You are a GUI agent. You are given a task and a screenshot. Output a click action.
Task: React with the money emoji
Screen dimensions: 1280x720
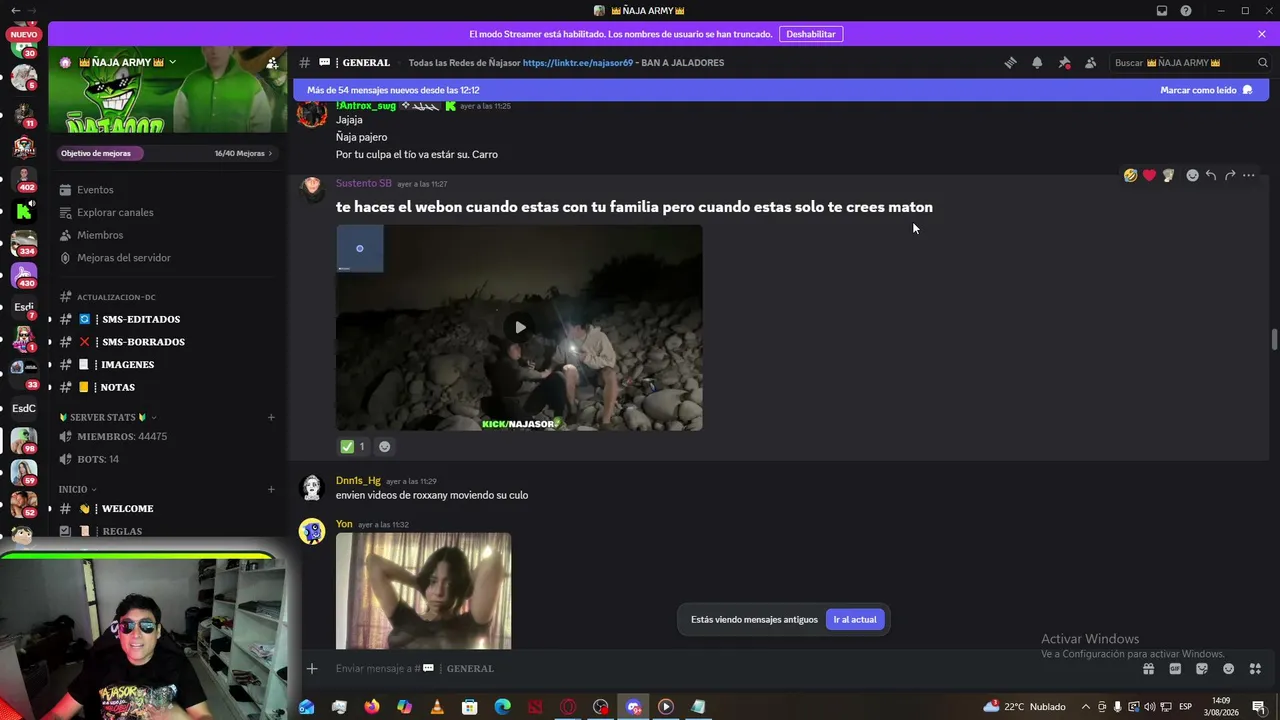click(1168, 175)
